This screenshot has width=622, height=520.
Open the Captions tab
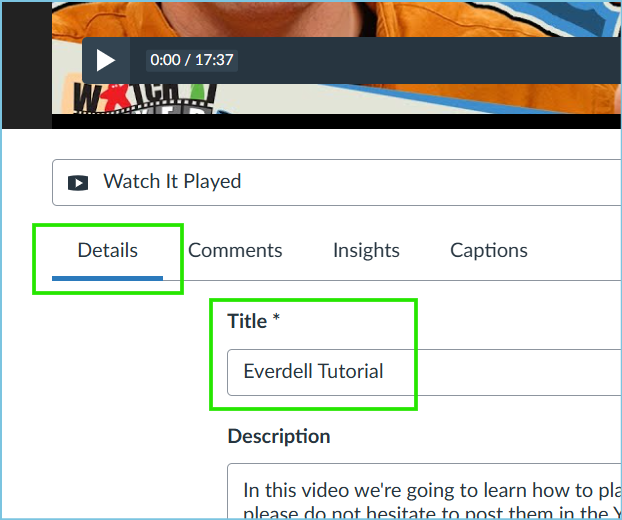tap(489, 250)
